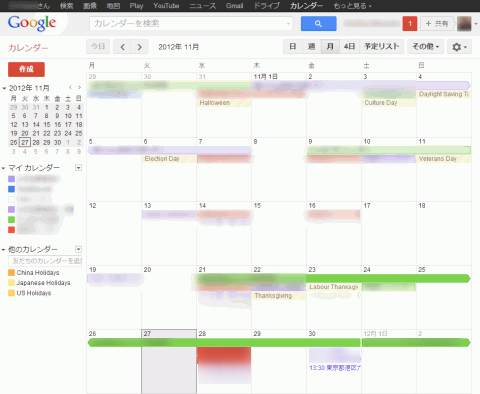Collapse the mini calendar 2012年 11月 triangle

[x=4, y=88]
